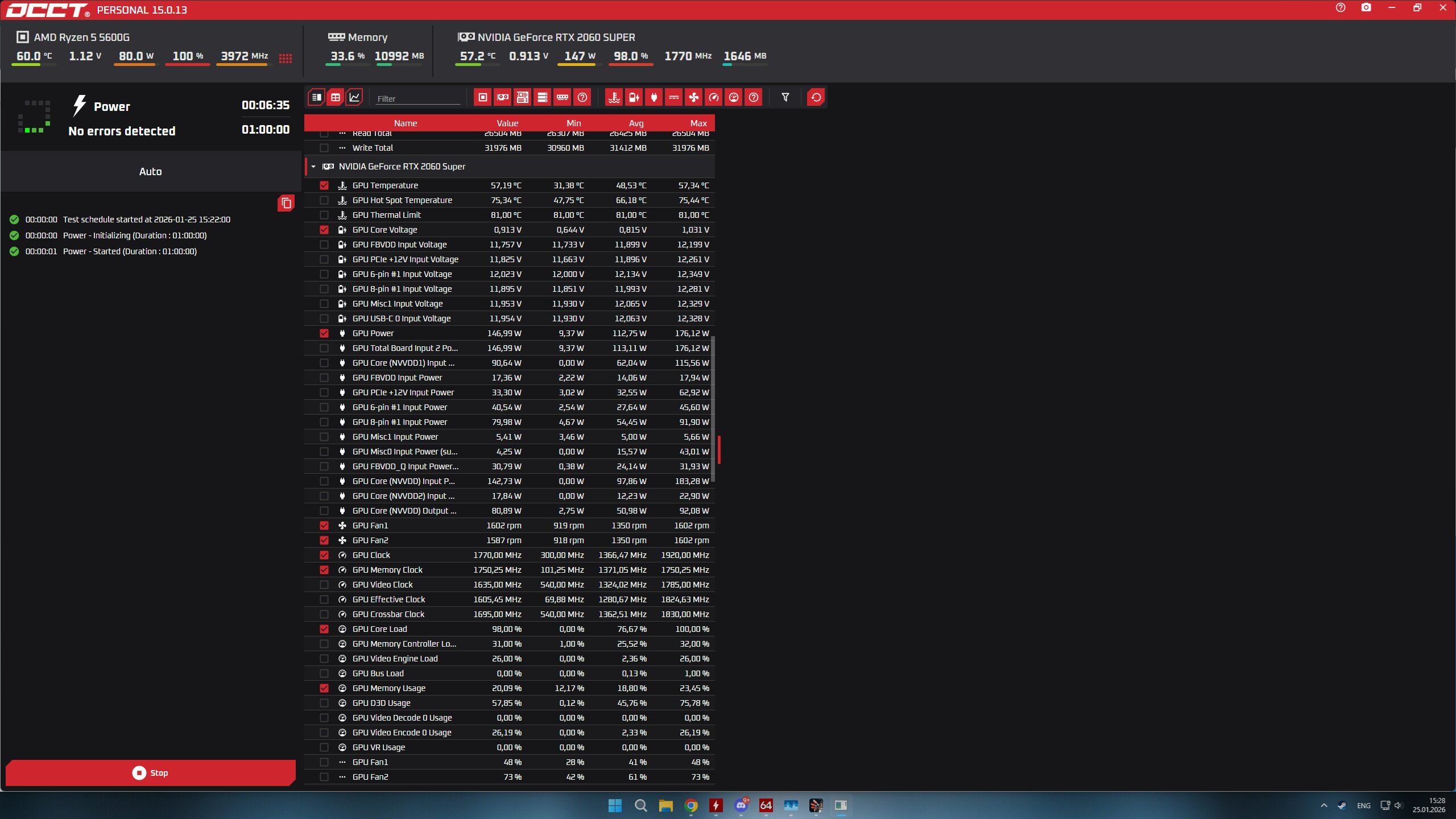The image size is (1456, 819).
Task: Collapse the NVIDIA GeForce RTX 2060 Super group
Action: tap(313, 167)
